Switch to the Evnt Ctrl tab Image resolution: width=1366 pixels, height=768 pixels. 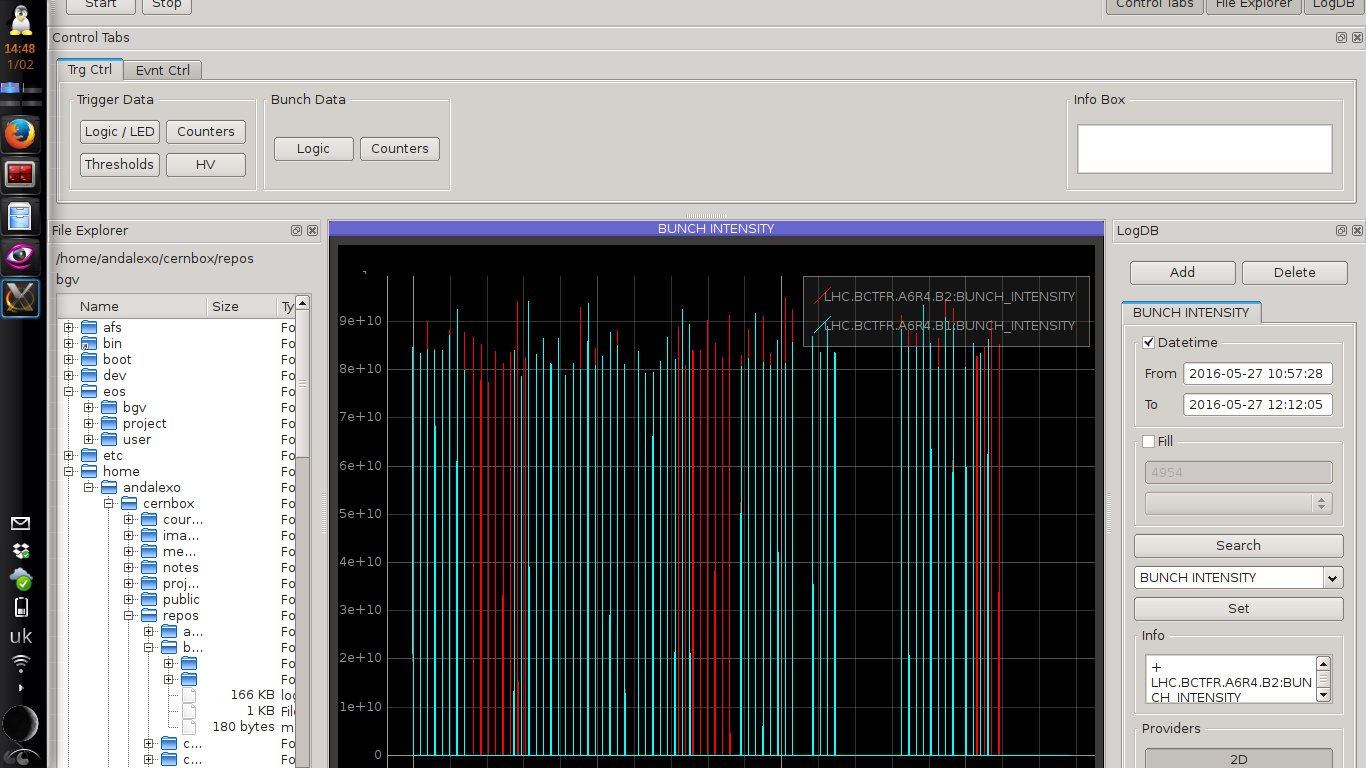(x=163, y=70)
